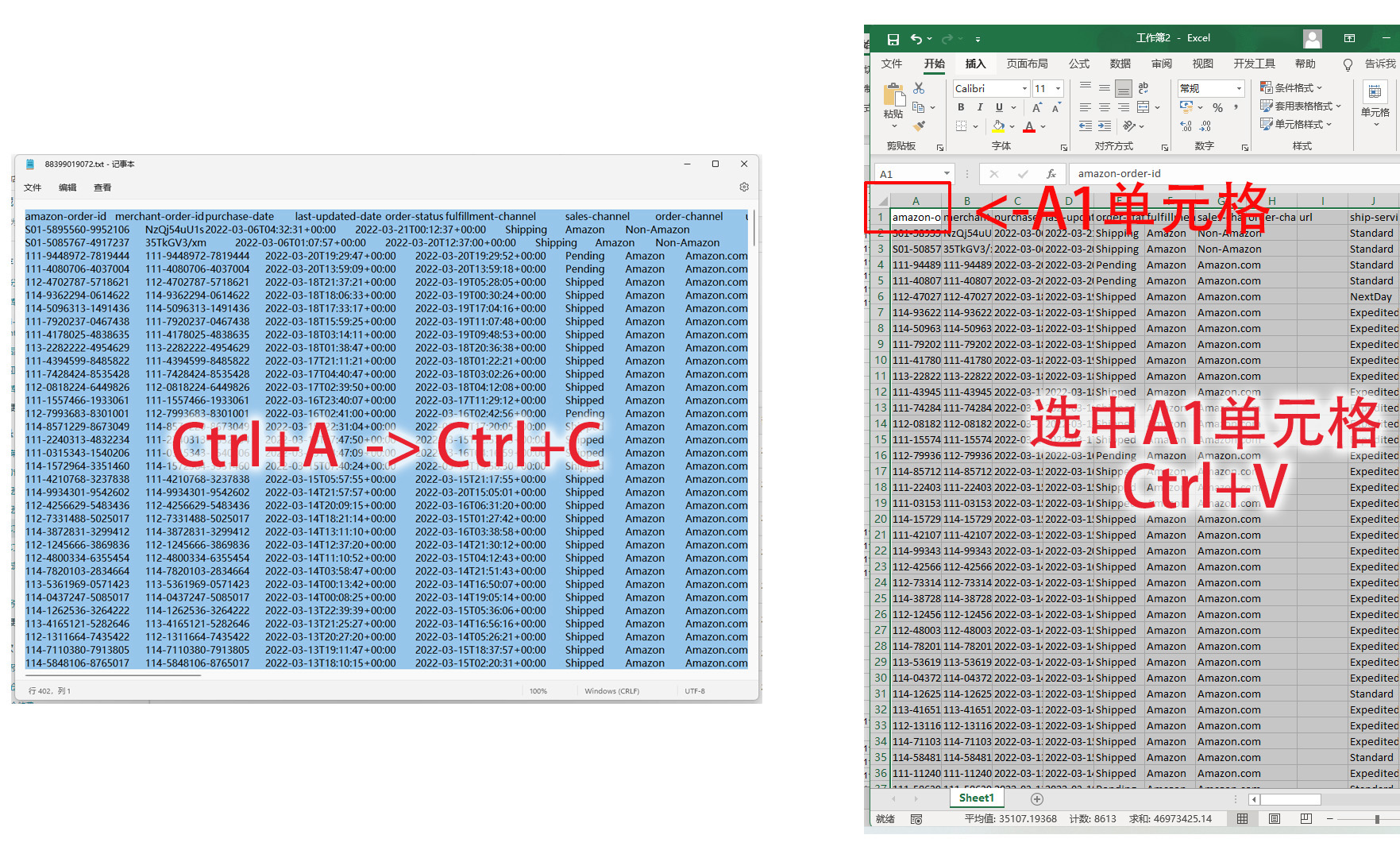Screen dimensions: 1400x858
Task: Toggle Italic formatting
Action: (980, 107)
